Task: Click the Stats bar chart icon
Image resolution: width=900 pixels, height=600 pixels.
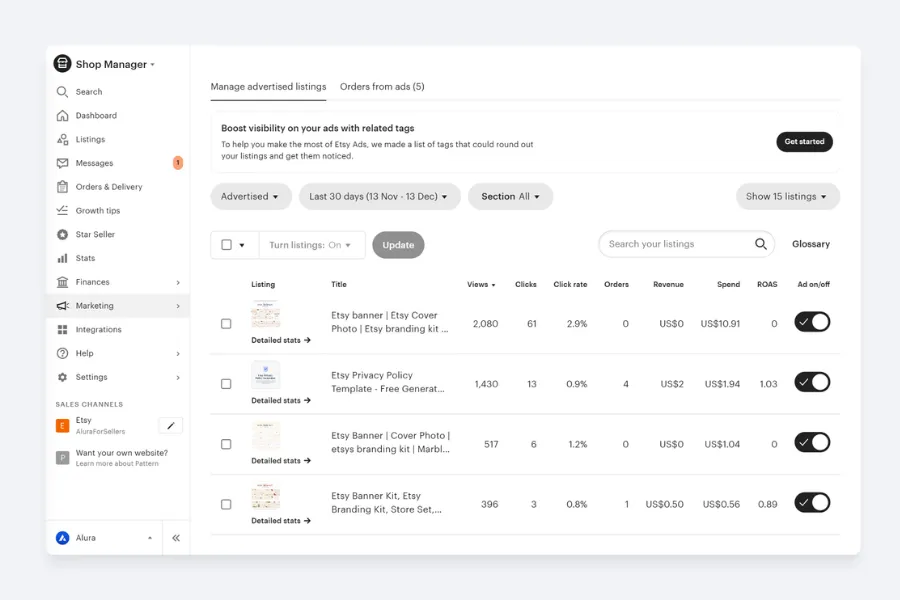Action: click(62, 258)
